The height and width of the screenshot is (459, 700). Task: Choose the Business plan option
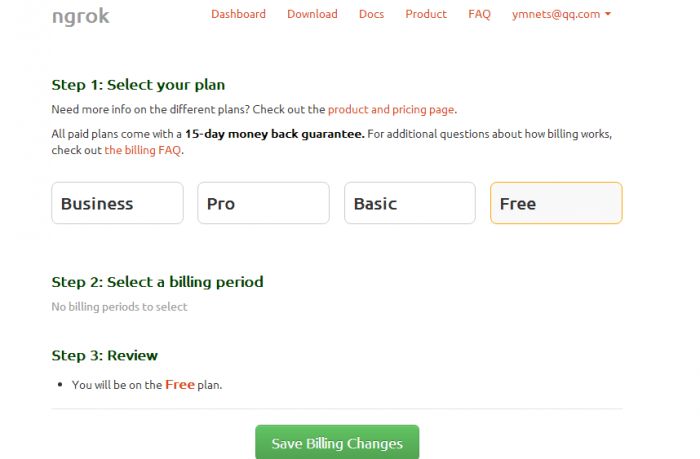tap(117, 203)
